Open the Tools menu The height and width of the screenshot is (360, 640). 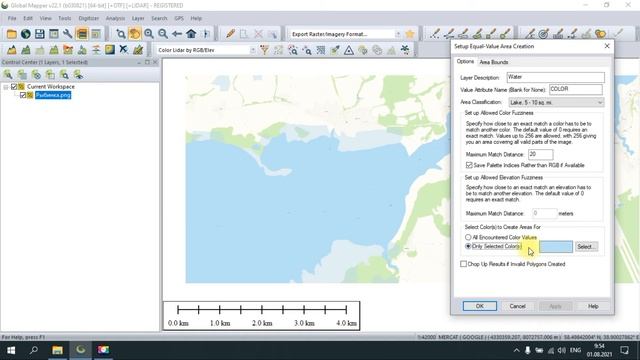[64, 18]
